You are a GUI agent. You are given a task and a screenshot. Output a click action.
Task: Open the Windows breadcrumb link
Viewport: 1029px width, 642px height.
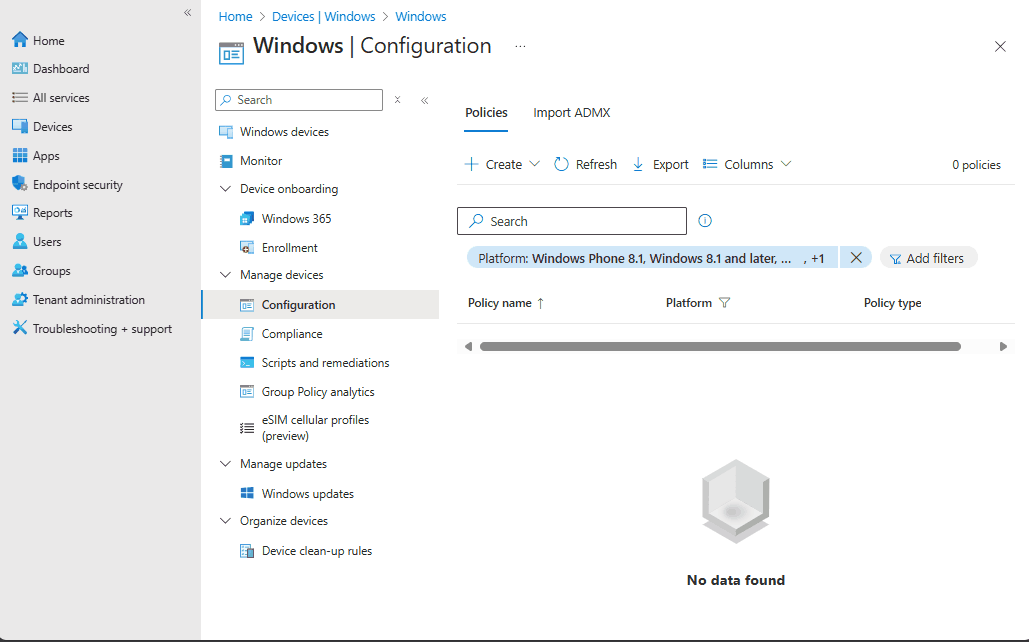click(x=421, y=16)
